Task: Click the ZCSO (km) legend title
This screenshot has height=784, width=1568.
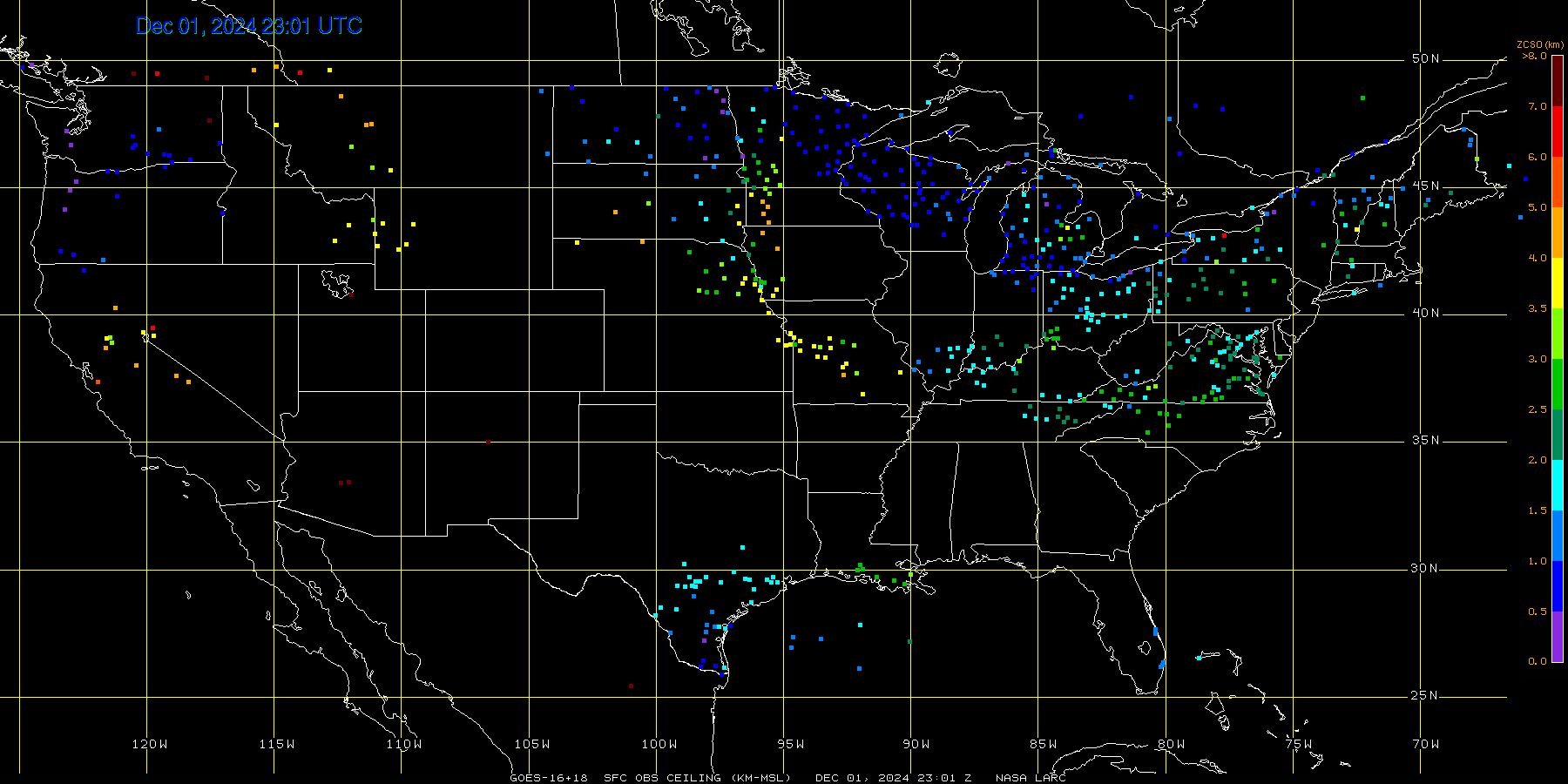Action: coord(1540,44)
